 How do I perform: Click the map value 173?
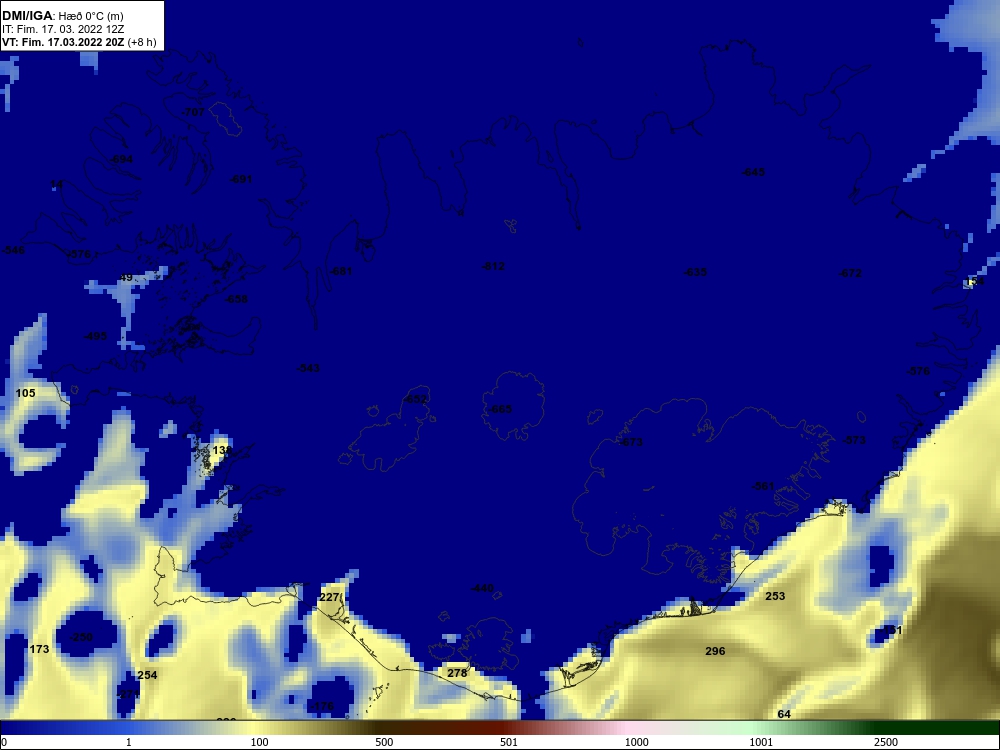pos(39,649)
